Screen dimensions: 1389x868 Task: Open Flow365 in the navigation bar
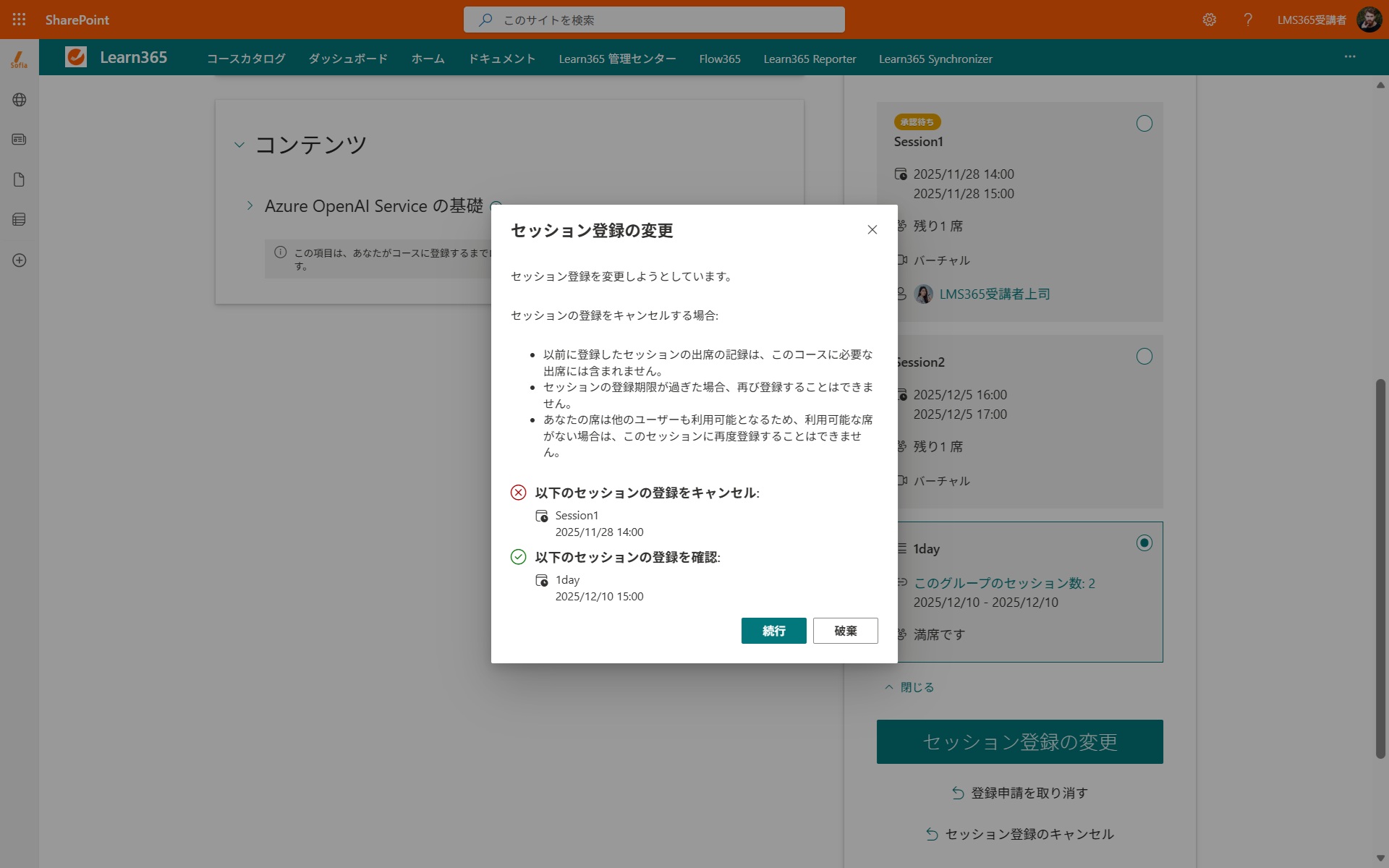720,59
